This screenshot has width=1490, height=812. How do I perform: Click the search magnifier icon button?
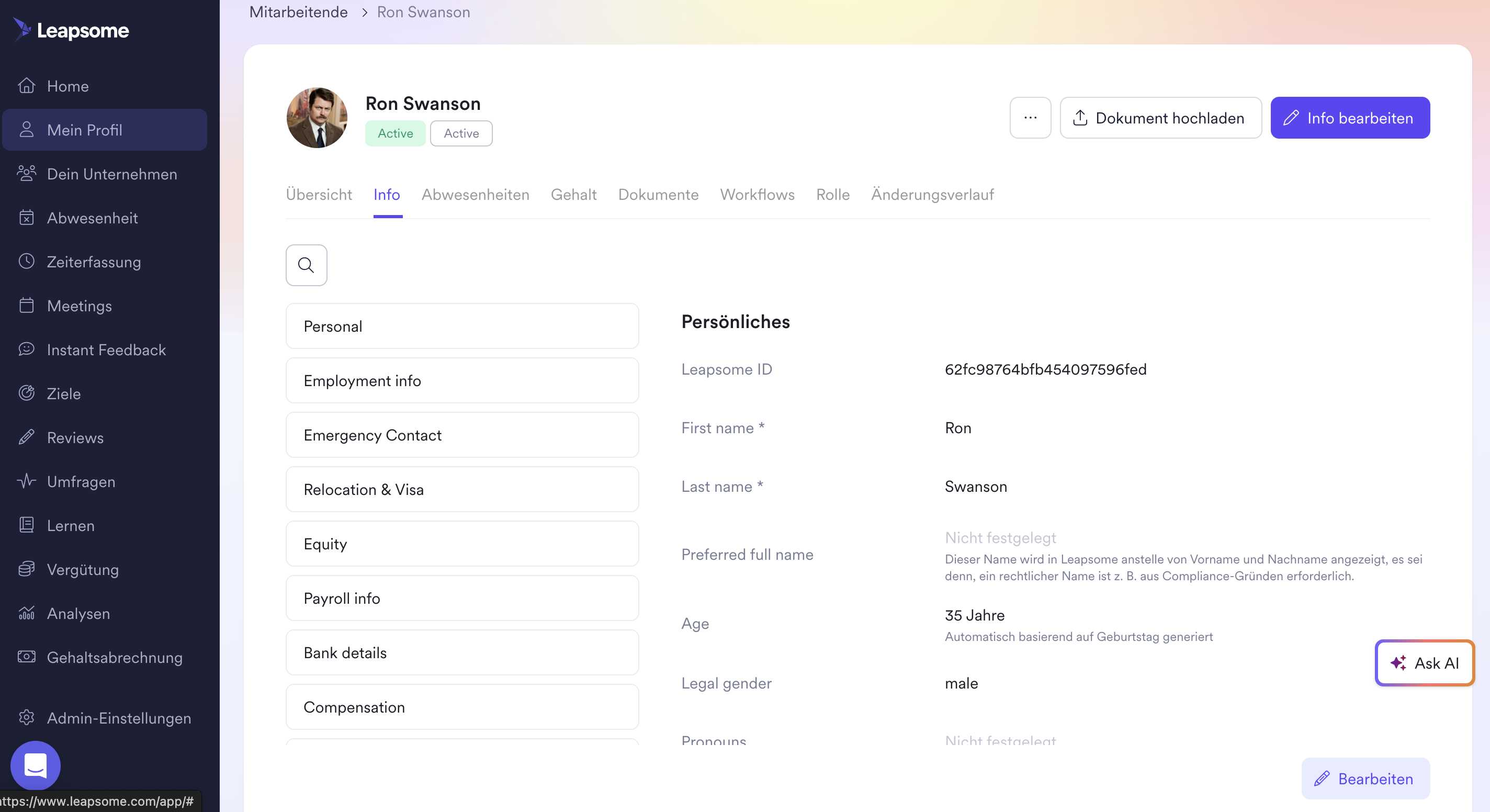pyautogui.click(x=306, y=265)
